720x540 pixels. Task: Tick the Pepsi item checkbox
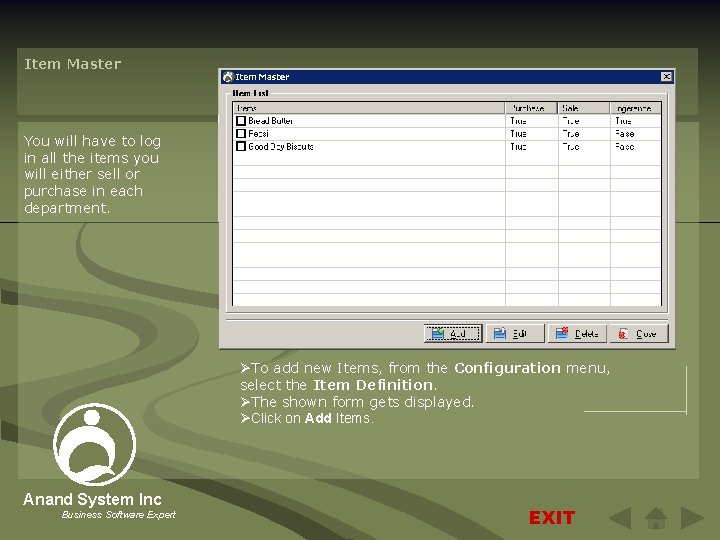(x=241, y=134)
